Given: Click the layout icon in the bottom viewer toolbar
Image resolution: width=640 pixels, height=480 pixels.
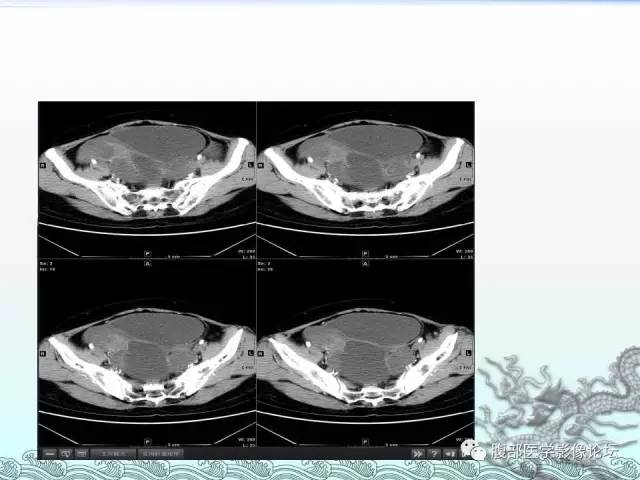Looking at the screenshot, I should pyautogui.click(x=82, y=453).
